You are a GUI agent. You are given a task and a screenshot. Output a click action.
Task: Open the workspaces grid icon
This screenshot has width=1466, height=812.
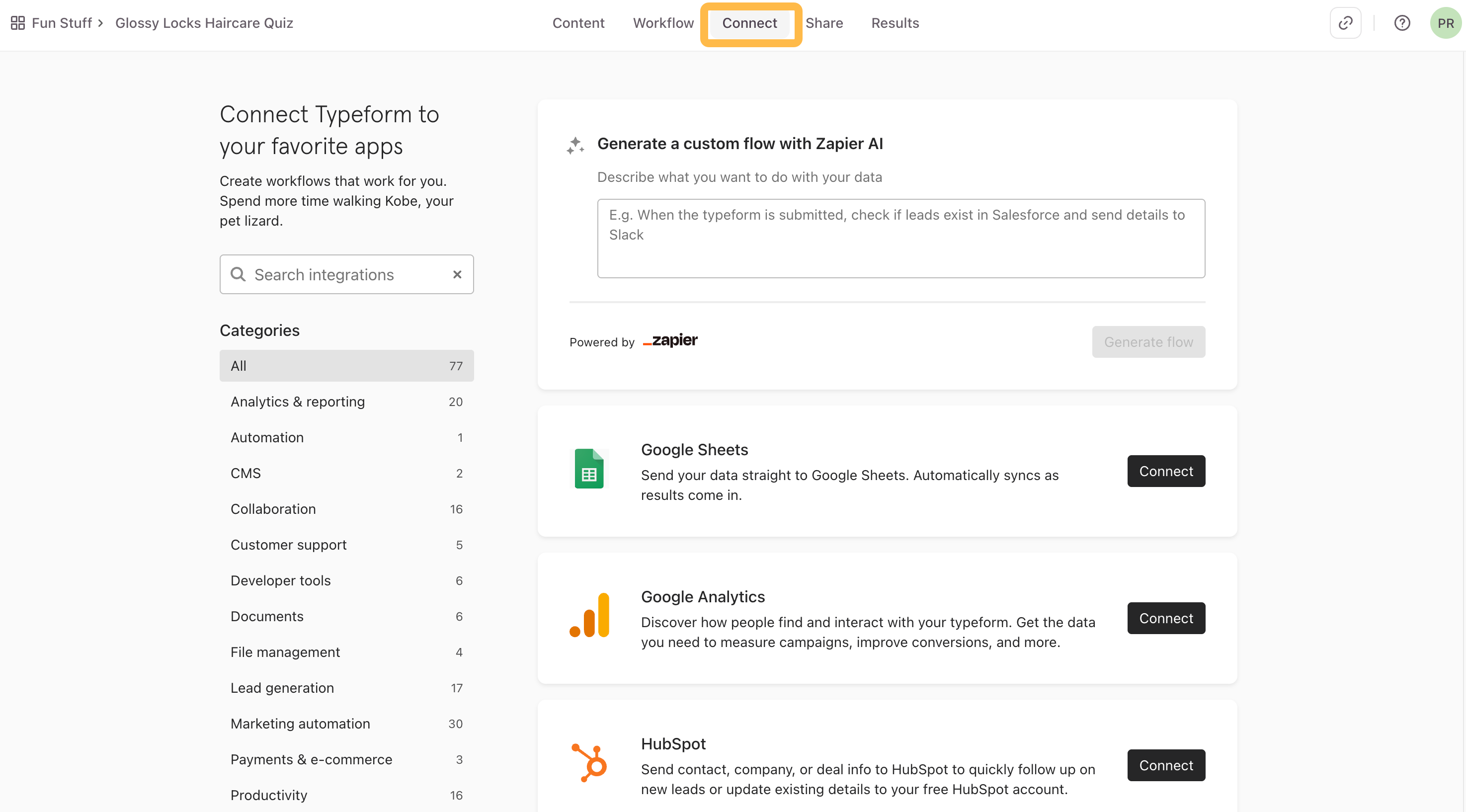coord(18,23)
